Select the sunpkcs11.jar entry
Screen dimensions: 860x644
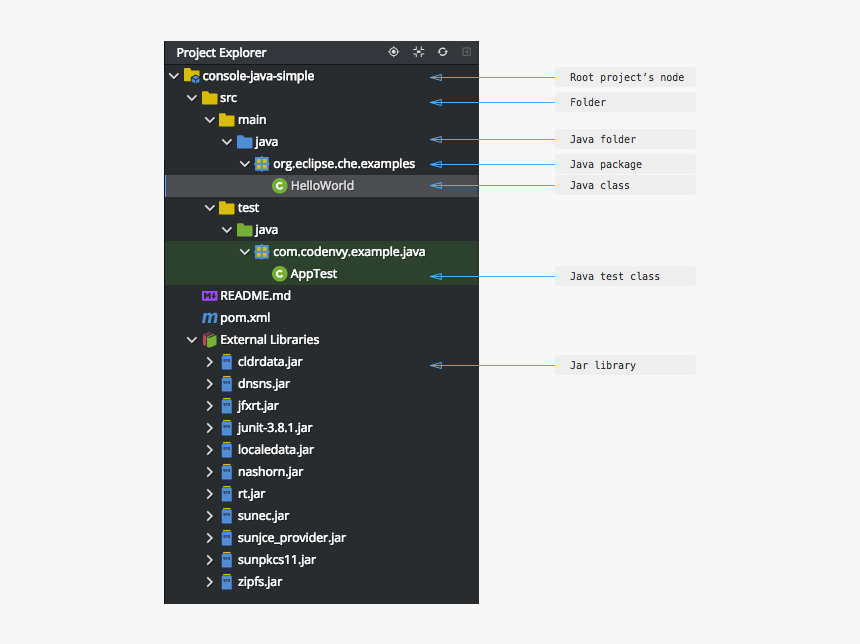click(x=277, y=560)
